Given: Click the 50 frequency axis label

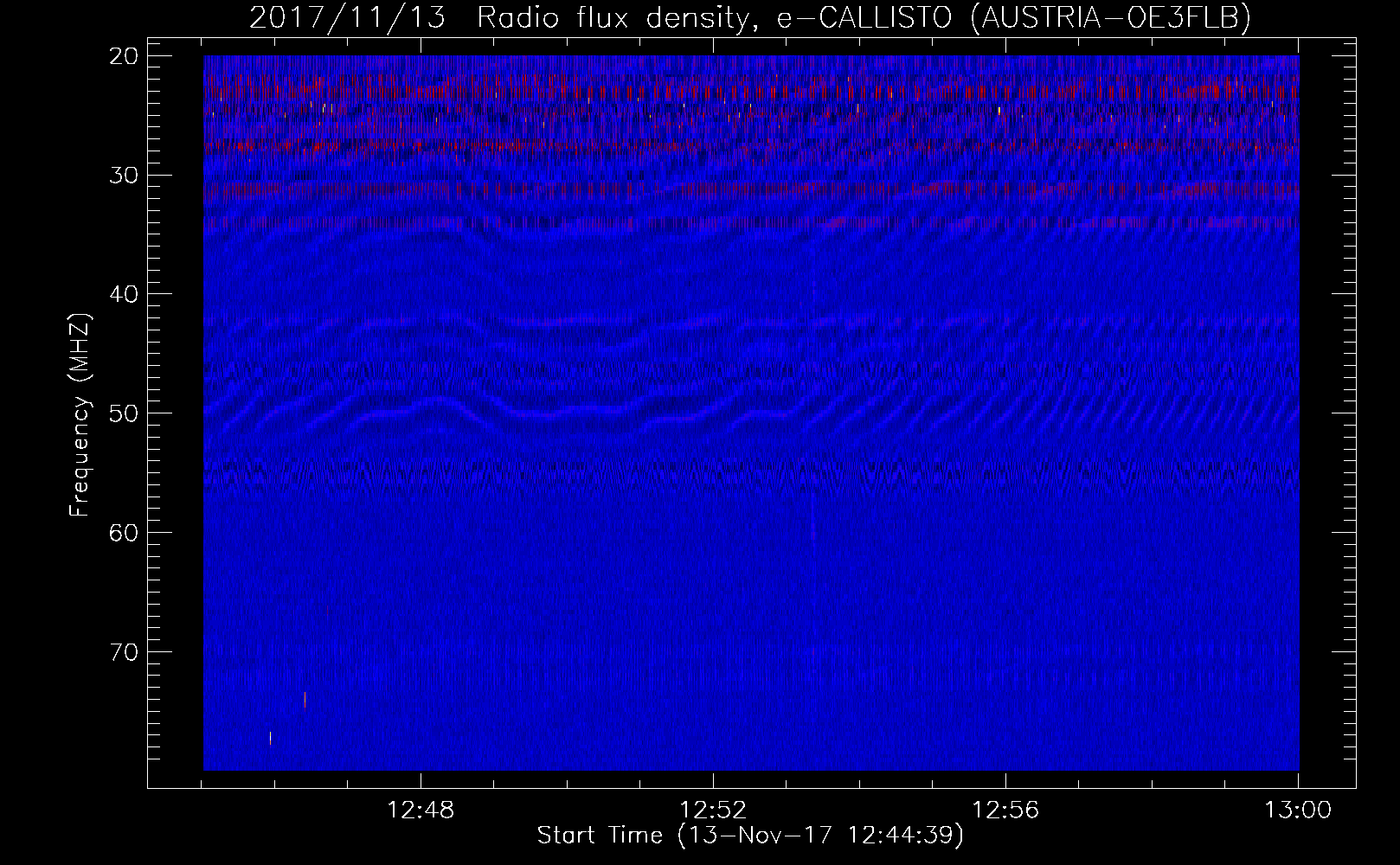Looking at the screenshot, I should (125, 413).
